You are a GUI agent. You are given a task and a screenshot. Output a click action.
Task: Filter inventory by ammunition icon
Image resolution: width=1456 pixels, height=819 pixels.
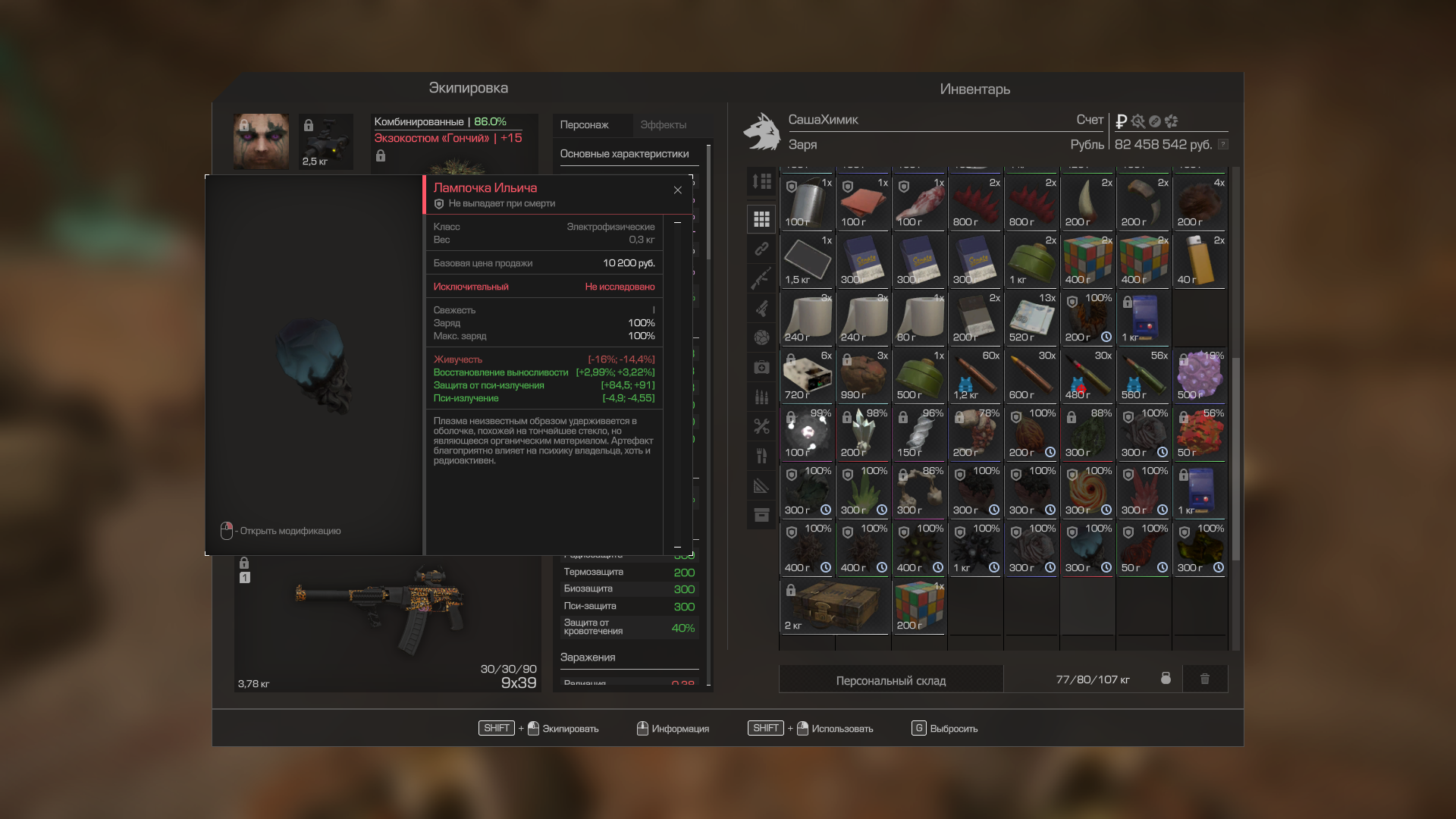[761, 397]
